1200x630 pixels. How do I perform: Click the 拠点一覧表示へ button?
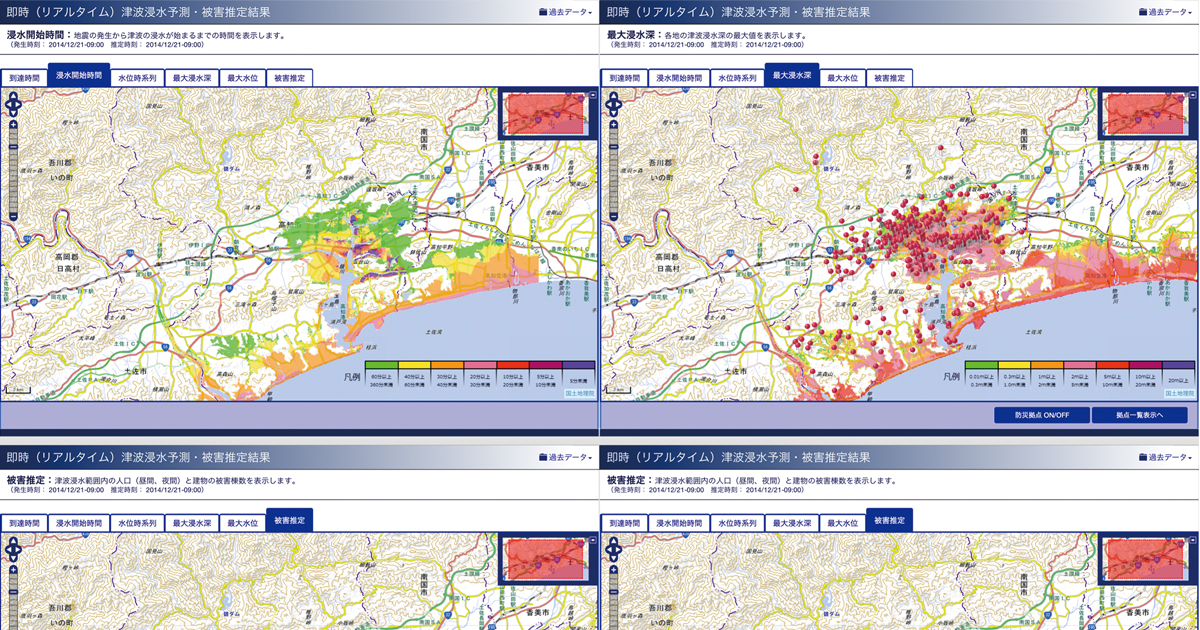coord(1139,416)
